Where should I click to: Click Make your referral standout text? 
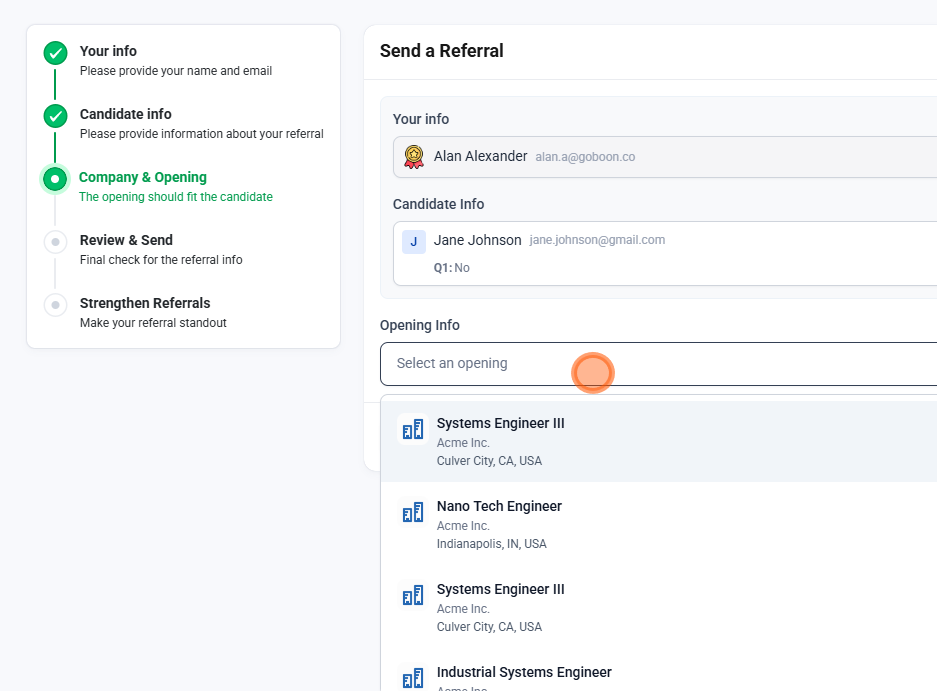(153, 323)
